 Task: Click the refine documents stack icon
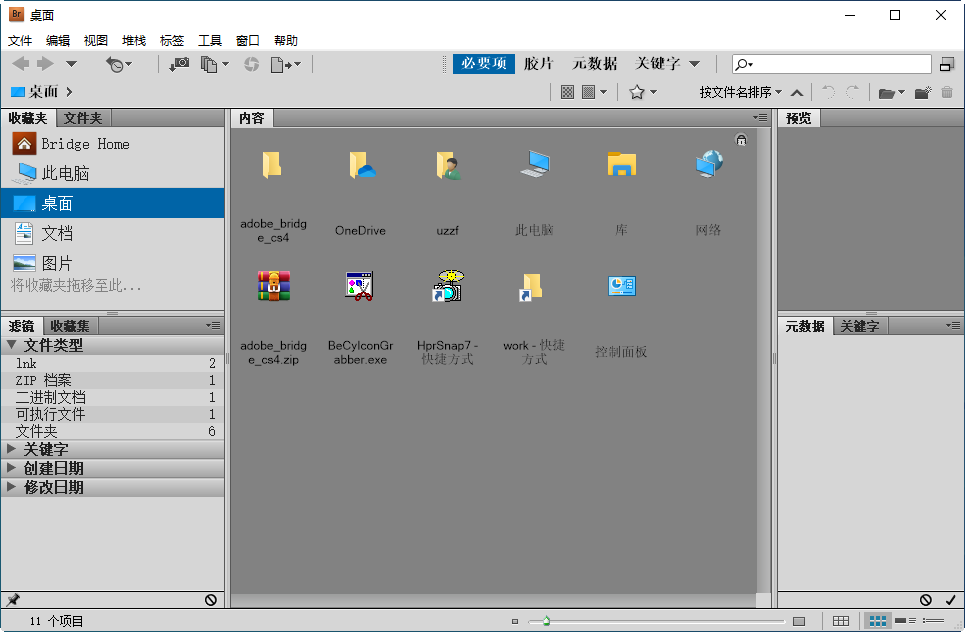(x=210, y=64)
